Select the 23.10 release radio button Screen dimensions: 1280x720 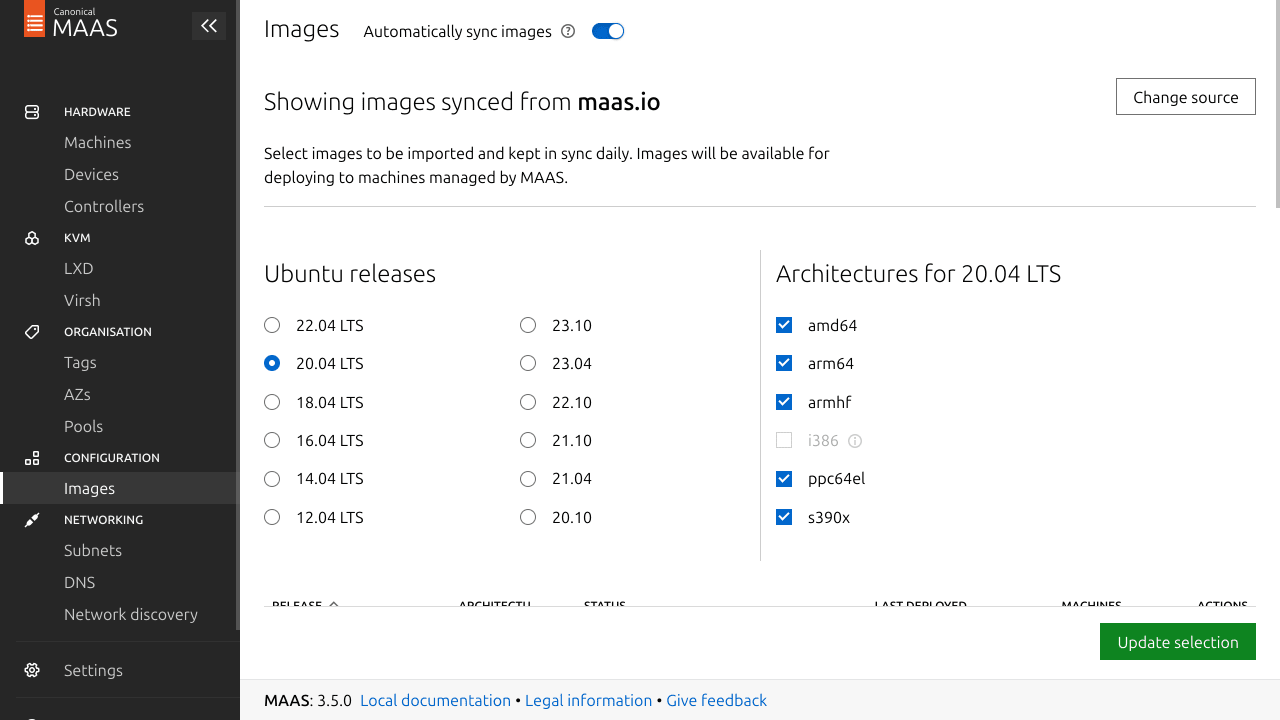point(528,325)
